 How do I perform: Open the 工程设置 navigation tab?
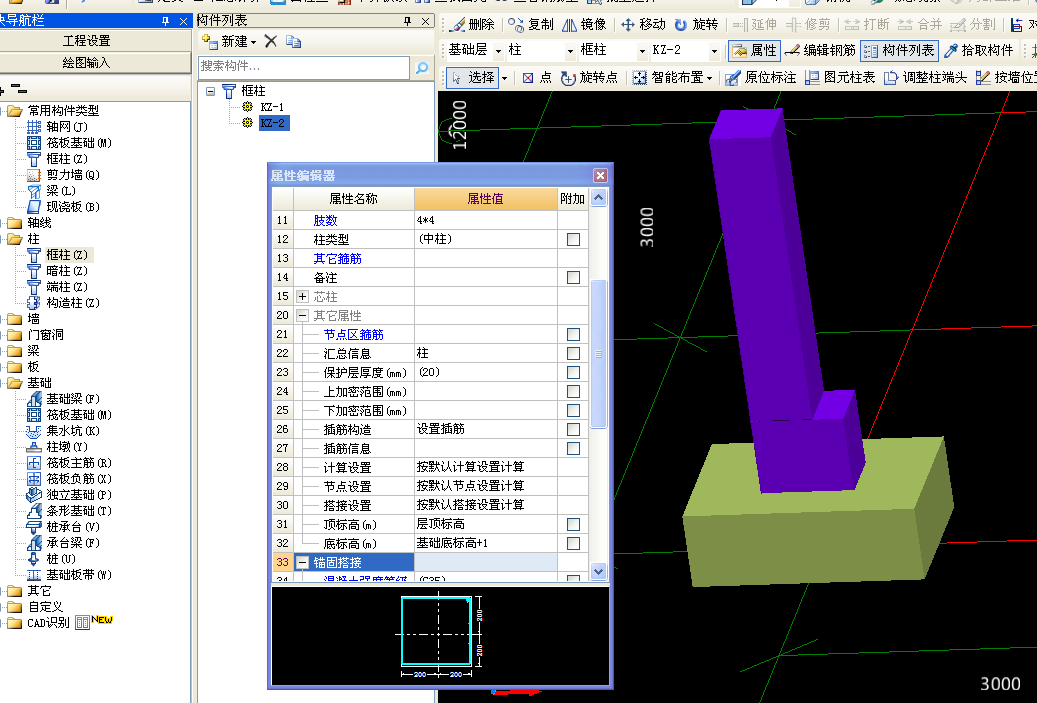pyautogui.click(x=86, y=40)
